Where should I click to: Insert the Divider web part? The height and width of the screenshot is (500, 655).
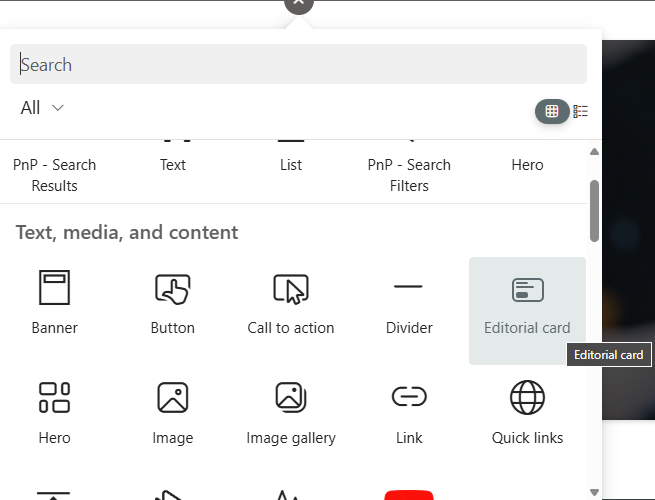[409, 303]
